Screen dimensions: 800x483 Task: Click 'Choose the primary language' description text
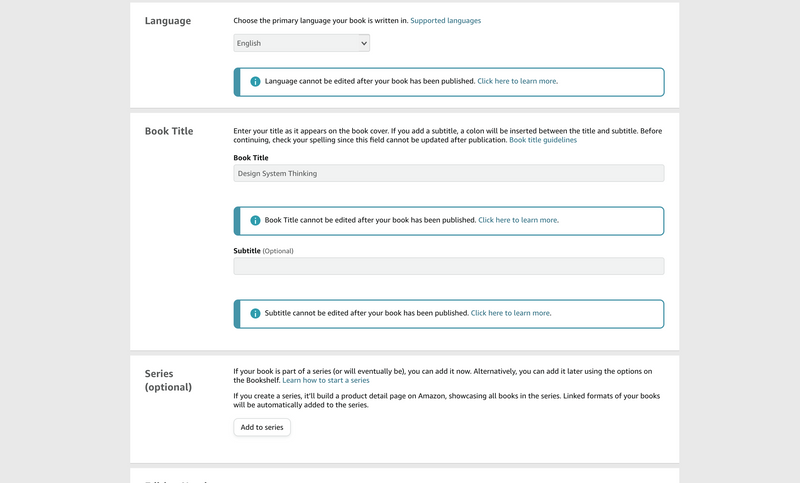point(321,20)
